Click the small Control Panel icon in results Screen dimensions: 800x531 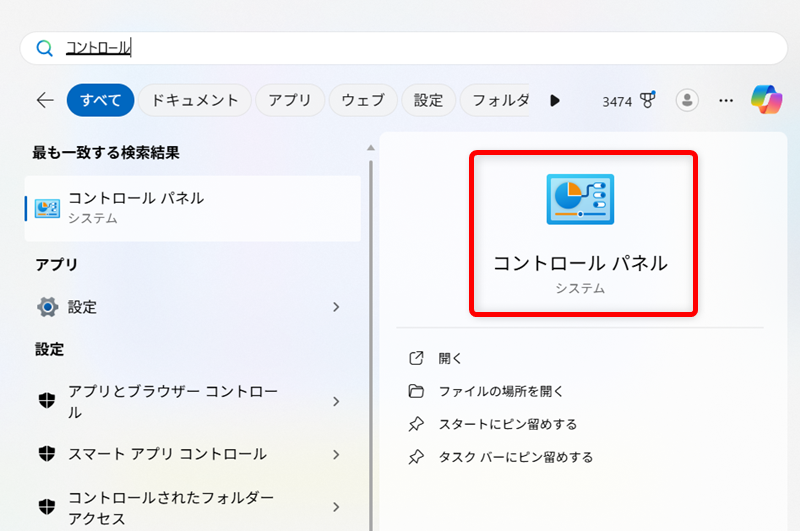click(47, 208)
